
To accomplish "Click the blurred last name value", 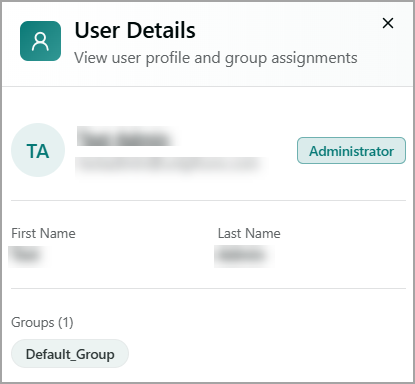I will pyautogui.click(x=244, y=256).
